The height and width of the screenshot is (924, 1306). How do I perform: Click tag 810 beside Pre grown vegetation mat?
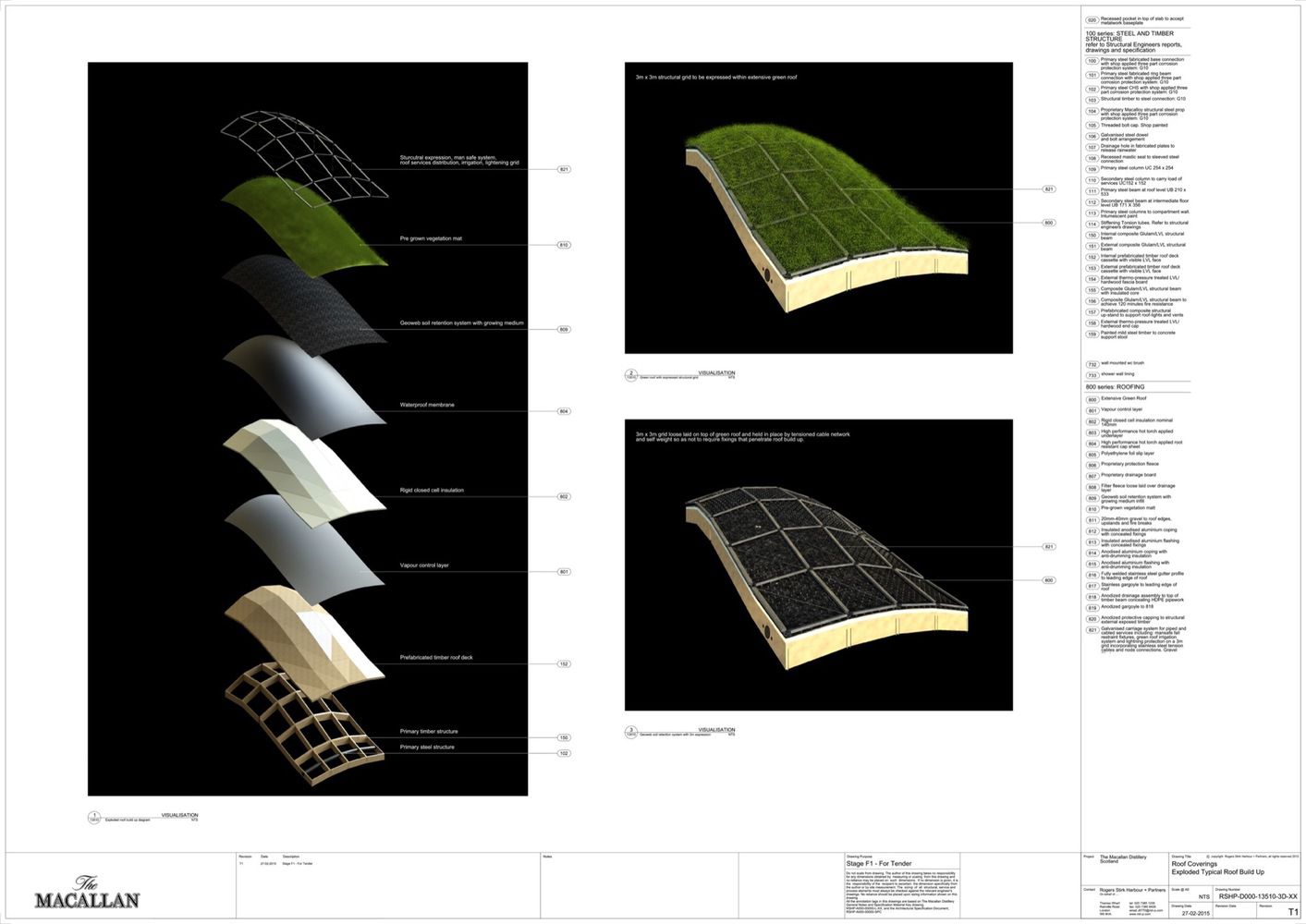[x=563, y=245]
